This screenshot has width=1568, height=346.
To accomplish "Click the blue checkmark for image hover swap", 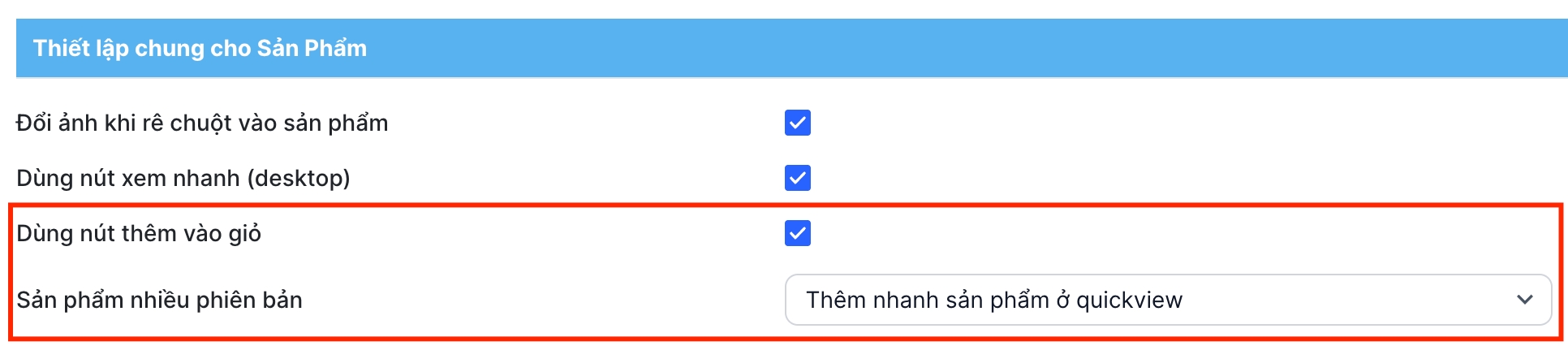I will click(797, 123).
